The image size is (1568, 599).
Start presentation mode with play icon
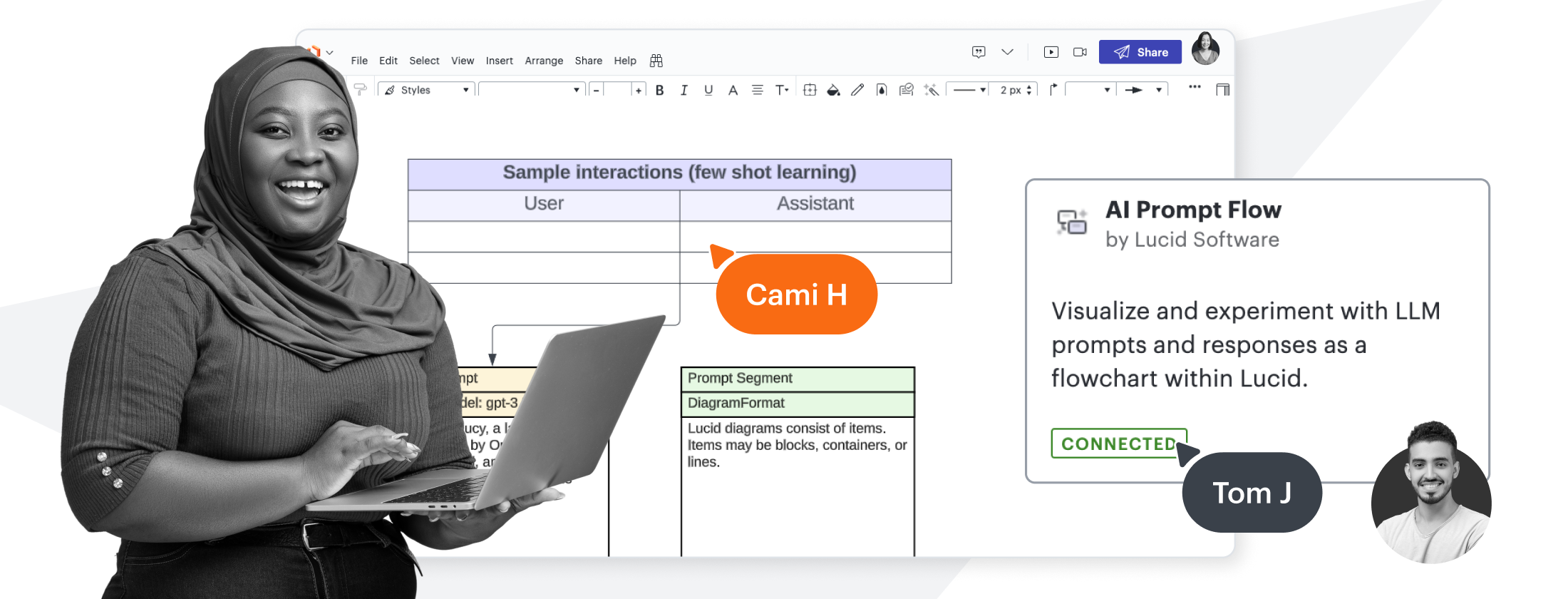[x=1051, y=52]
